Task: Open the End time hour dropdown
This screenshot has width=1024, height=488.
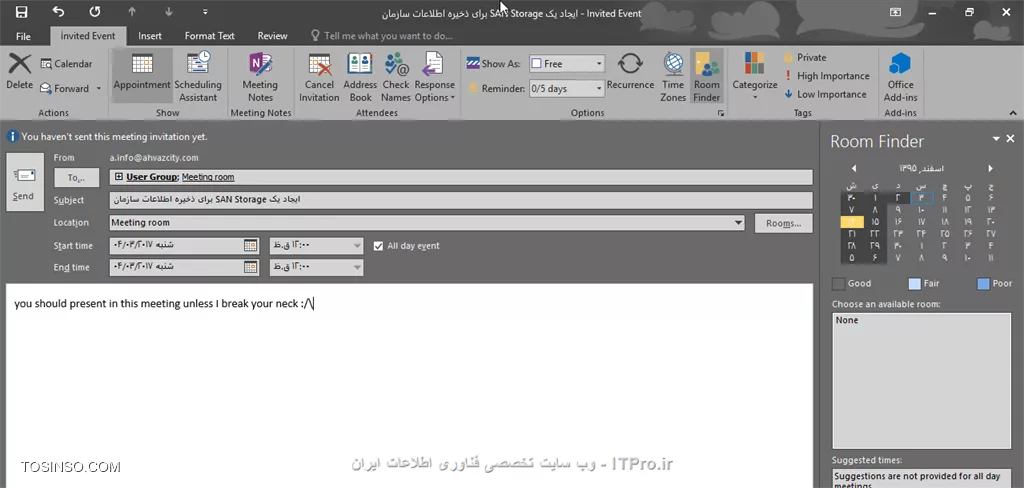Action: (357, 267)
